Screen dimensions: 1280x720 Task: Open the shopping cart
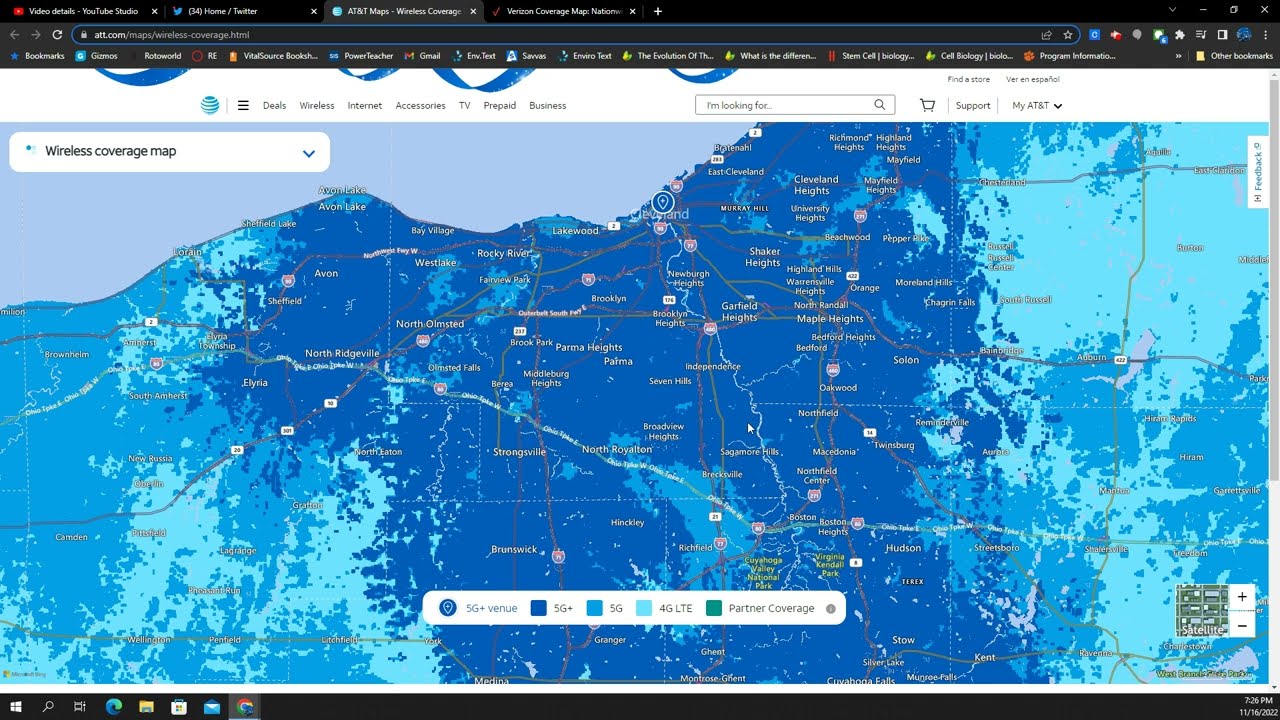[x=927, y=105]
